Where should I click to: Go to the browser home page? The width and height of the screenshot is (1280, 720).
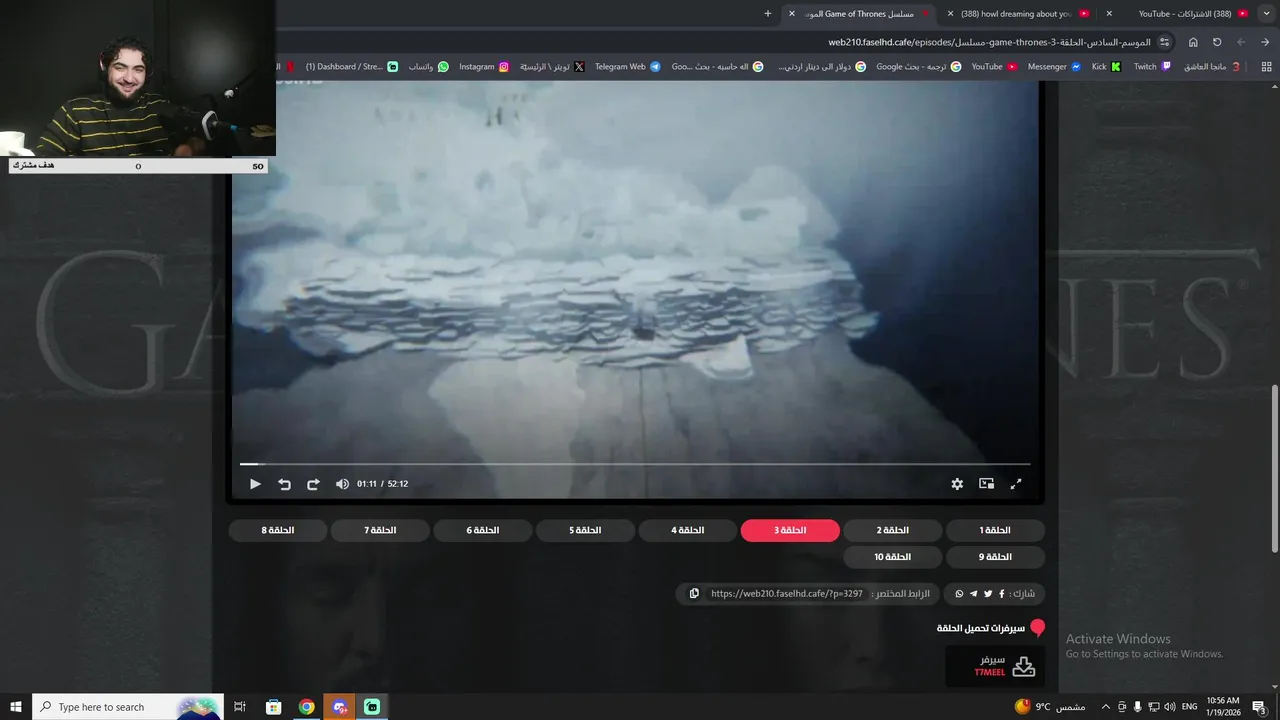pos(1193,42)
